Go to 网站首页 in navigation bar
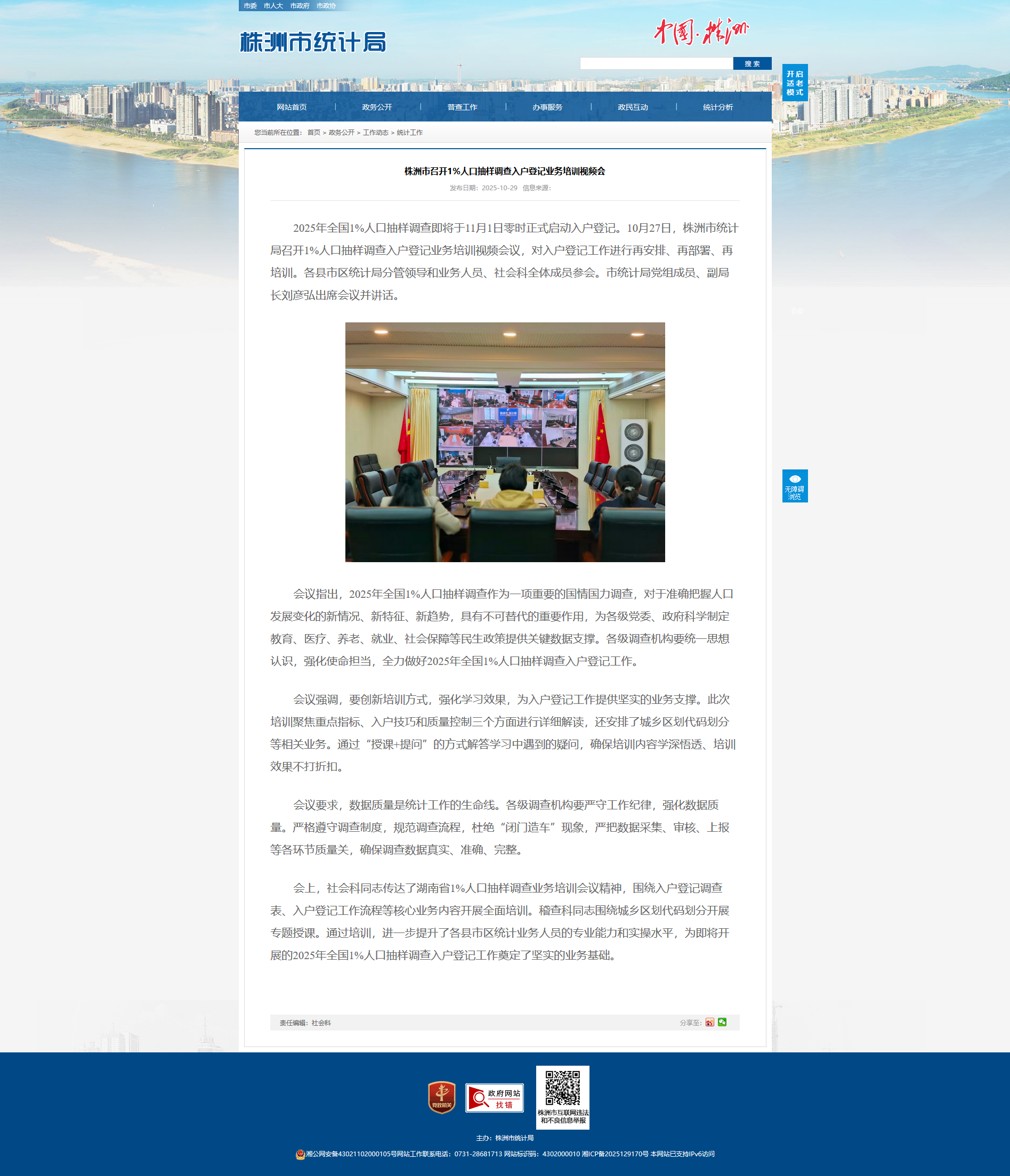This screenshot has width=1010, height=1176. [292, 107]
